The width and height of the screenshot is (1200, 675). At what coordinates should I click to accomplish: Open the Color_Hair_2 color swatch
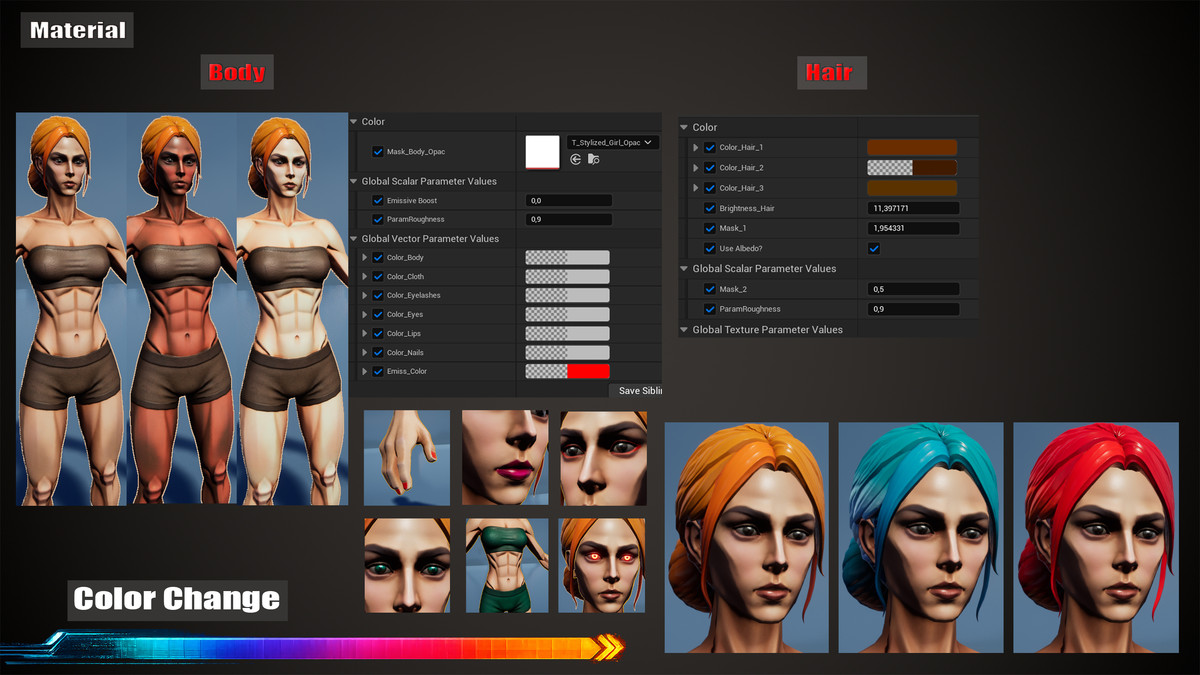912,168
